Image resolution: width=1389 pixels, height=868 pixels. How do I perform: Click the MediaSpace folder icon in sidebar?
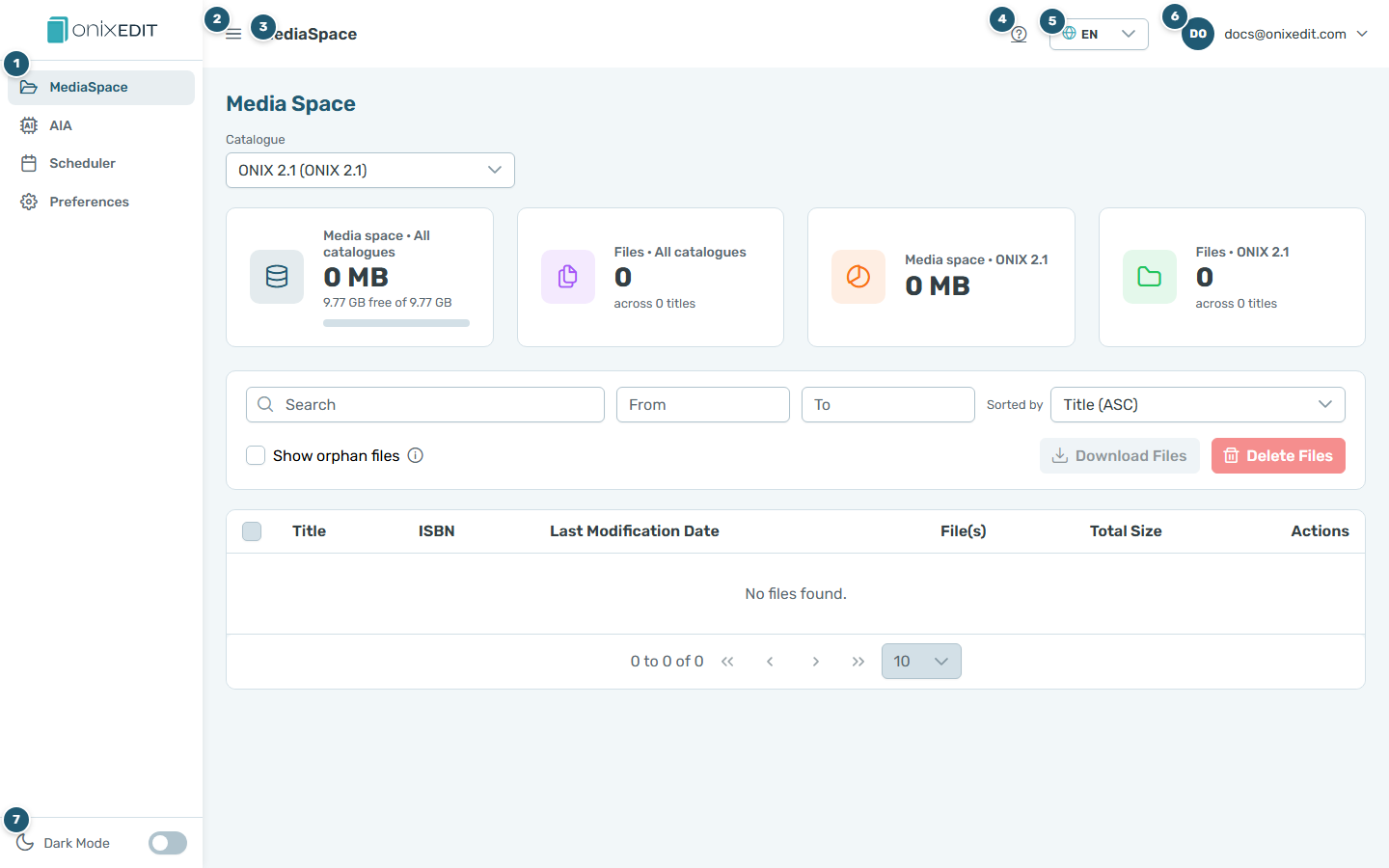click(29, 87)
